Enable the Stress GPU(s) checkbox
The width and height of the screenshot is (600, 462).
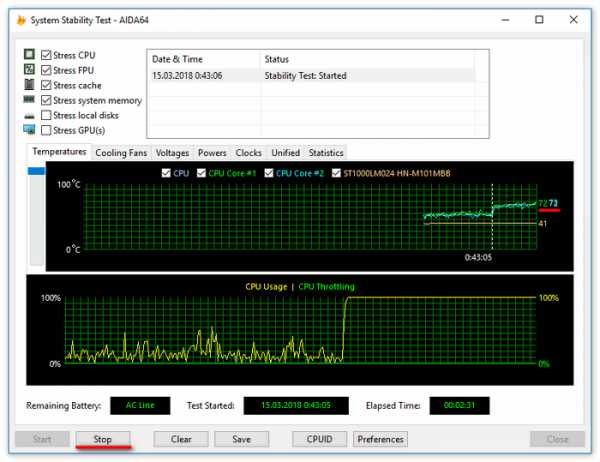point(46,130)
